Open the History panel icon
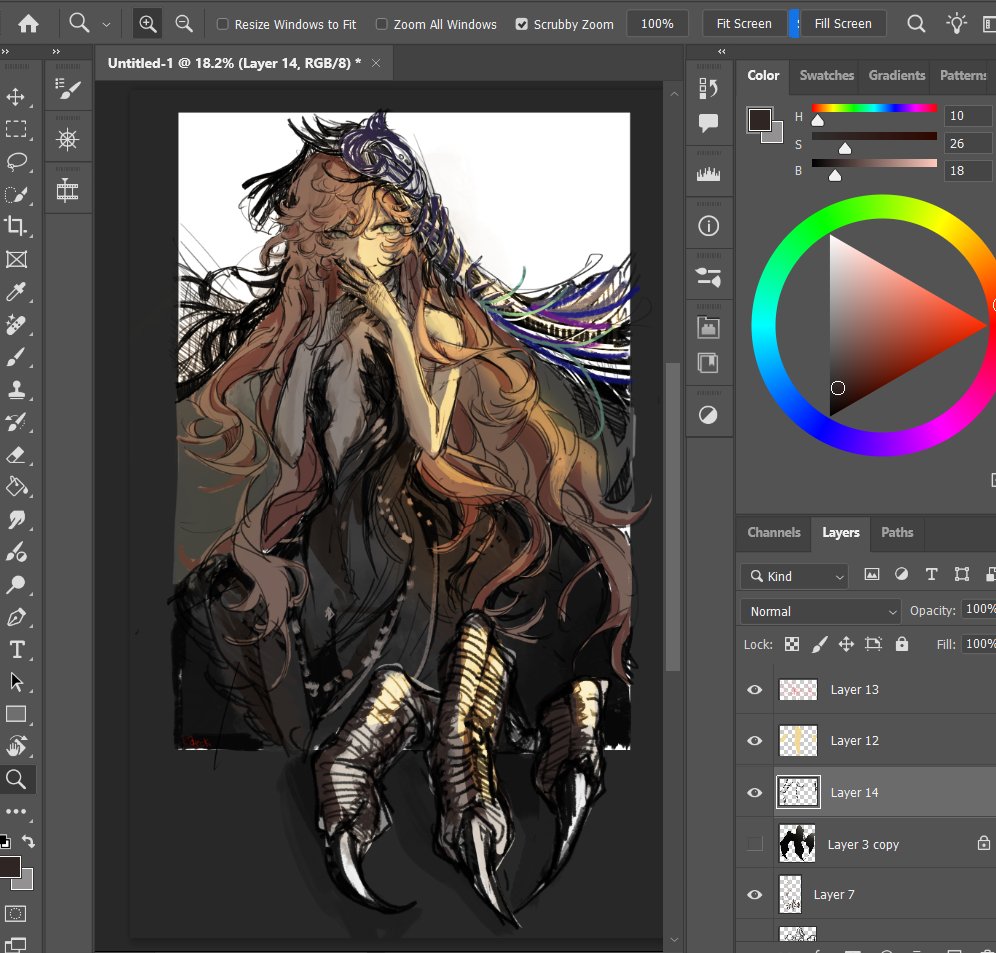The height and width of the screenshot is (953, 996). [x=708, y=88]
